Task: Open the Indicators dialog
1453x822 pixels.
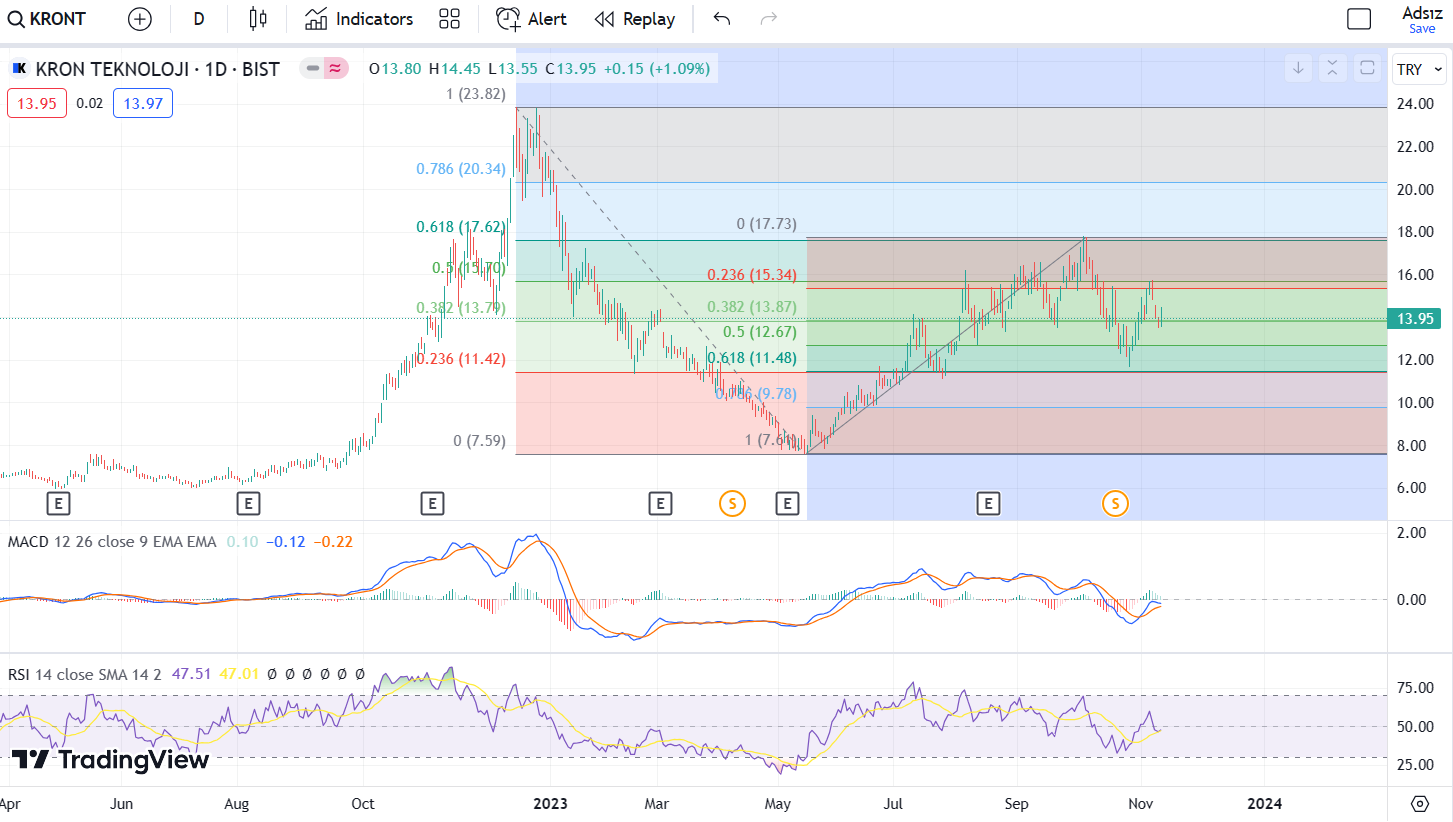Action: point(359,19)
